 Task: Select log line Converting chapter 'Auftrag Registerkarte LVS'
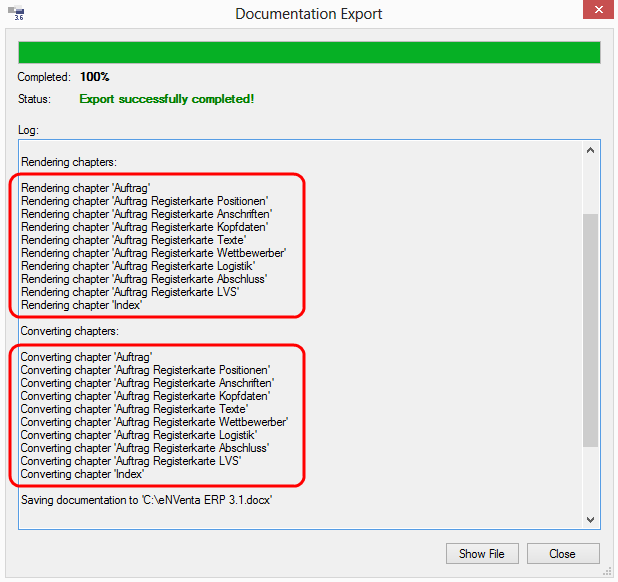click(x=131, y=461)
